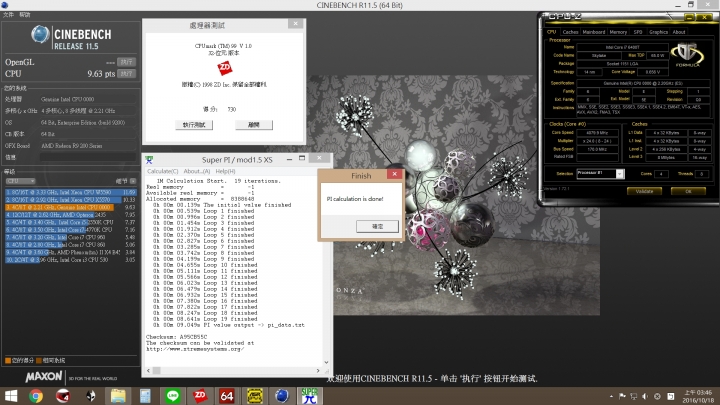Switch to SPD tab in CPU-Z
This screenshot has height=405, width=720.
coord(638,32)
